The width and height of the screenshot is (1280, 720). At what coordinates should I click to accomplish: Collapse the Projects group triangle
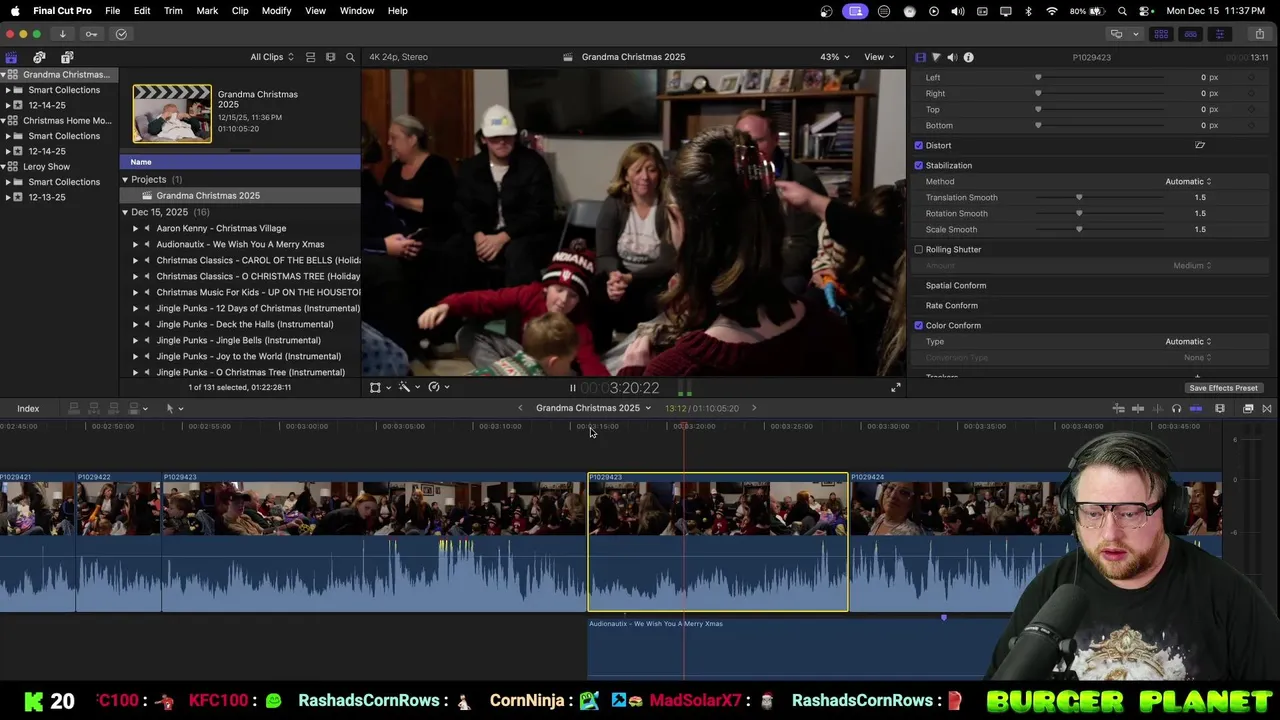point(125,180)
